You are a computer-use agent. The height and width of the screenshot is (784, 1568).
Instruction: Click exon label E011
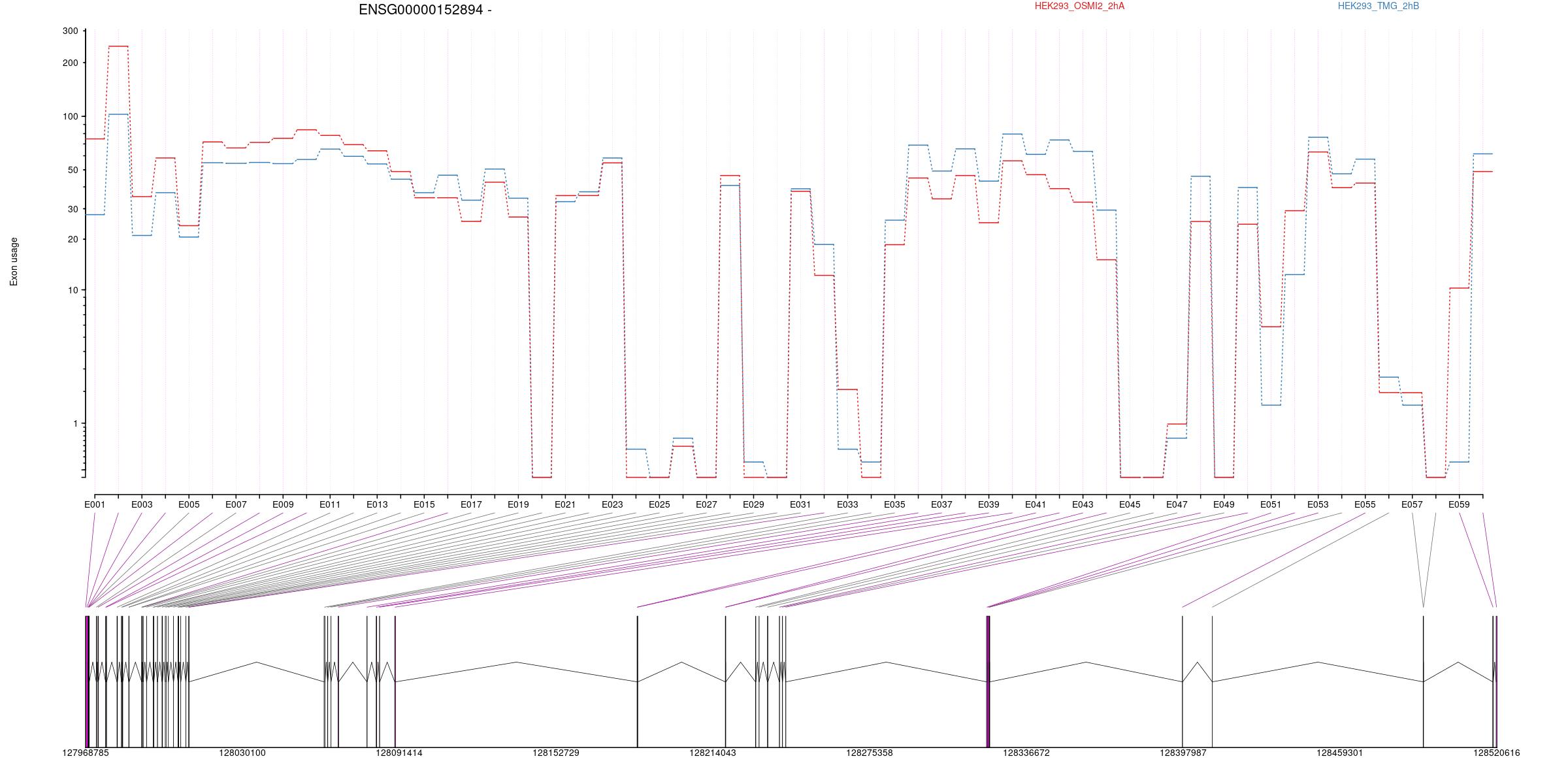point(330,504)
